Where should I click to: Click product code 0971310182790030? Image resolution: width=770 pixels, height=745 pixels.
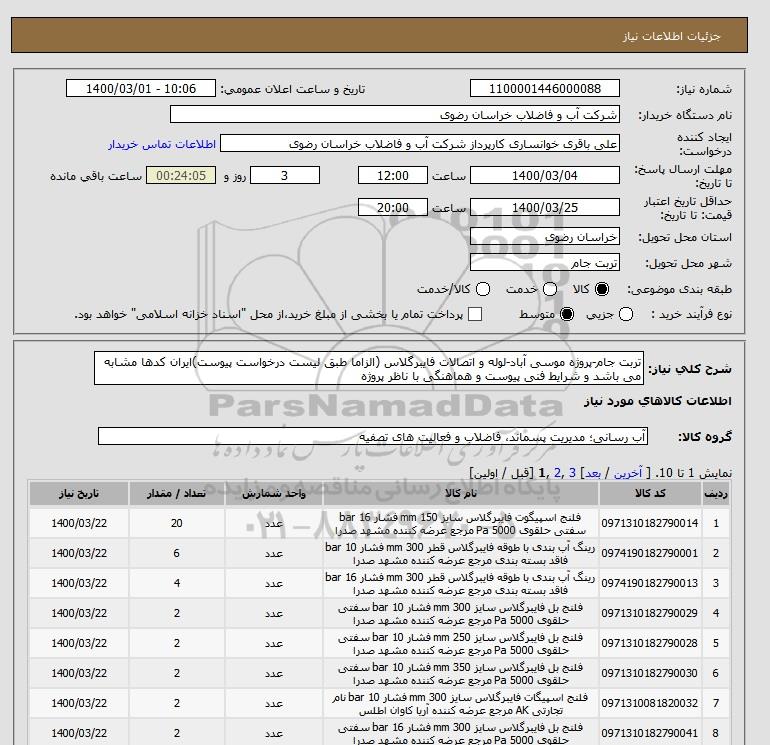pyautogui.click(x=650, y=673)
